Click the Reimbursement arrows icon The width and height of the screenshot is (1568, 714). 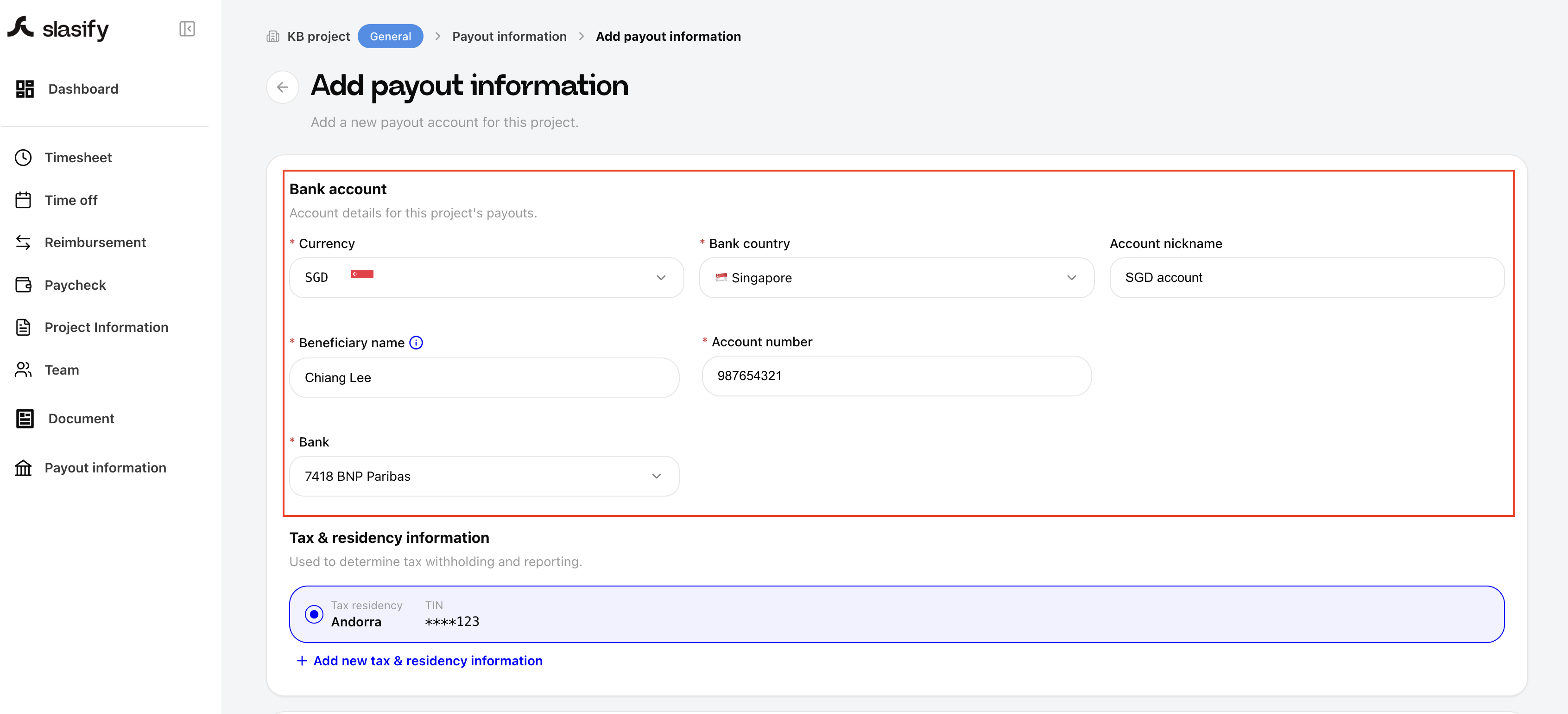point(23,242)
